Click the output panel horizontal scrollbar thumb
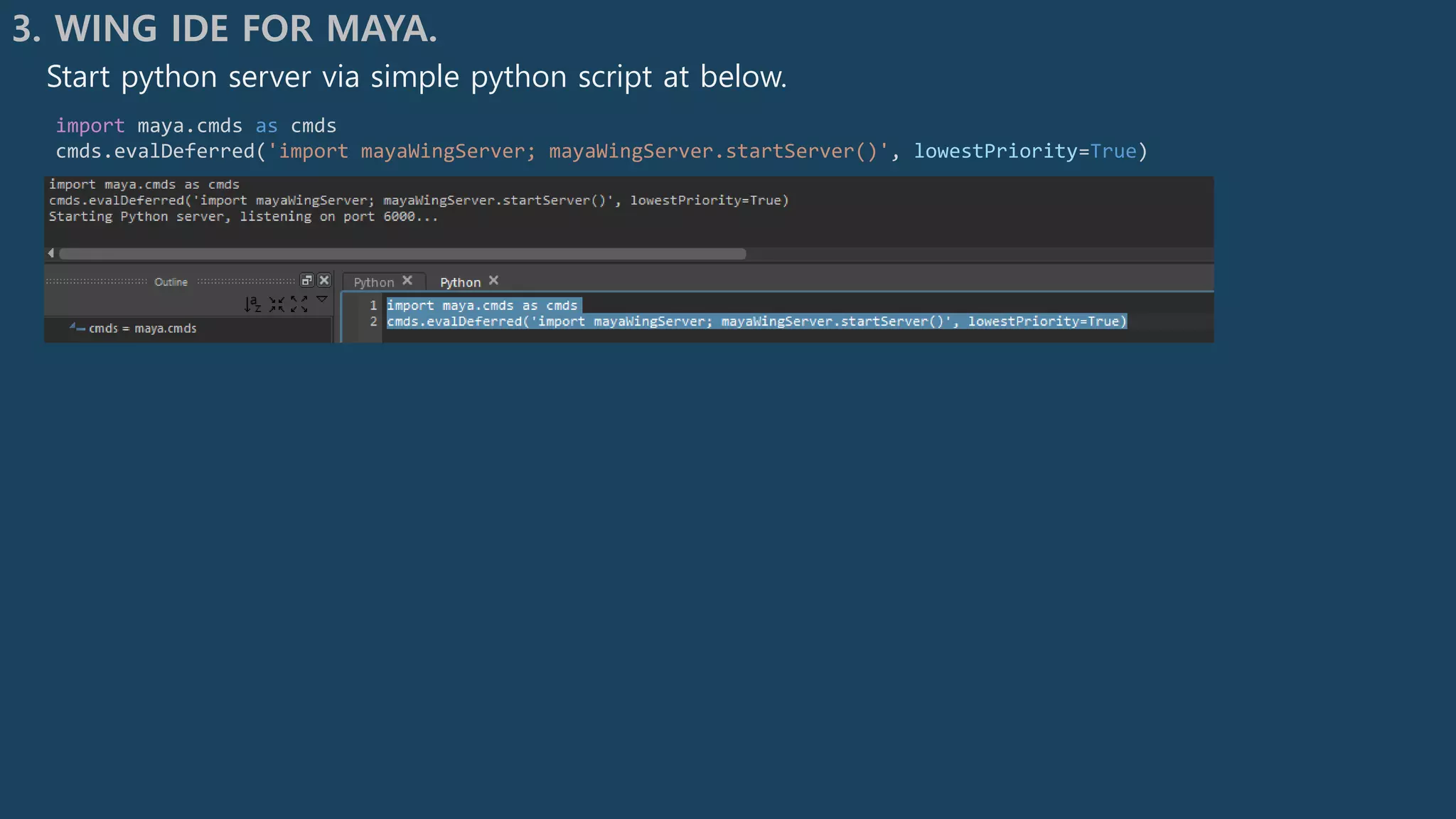The image size is (1456, 819). click(402, 254)
